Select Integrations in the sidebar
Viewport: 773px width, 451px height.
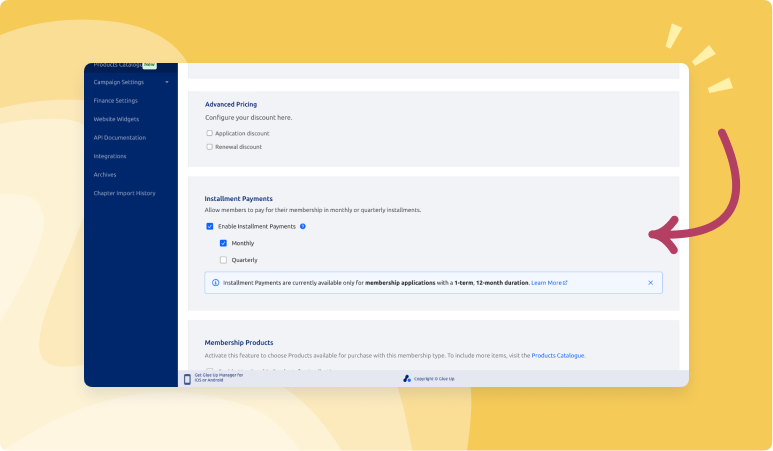coord(110,156)
